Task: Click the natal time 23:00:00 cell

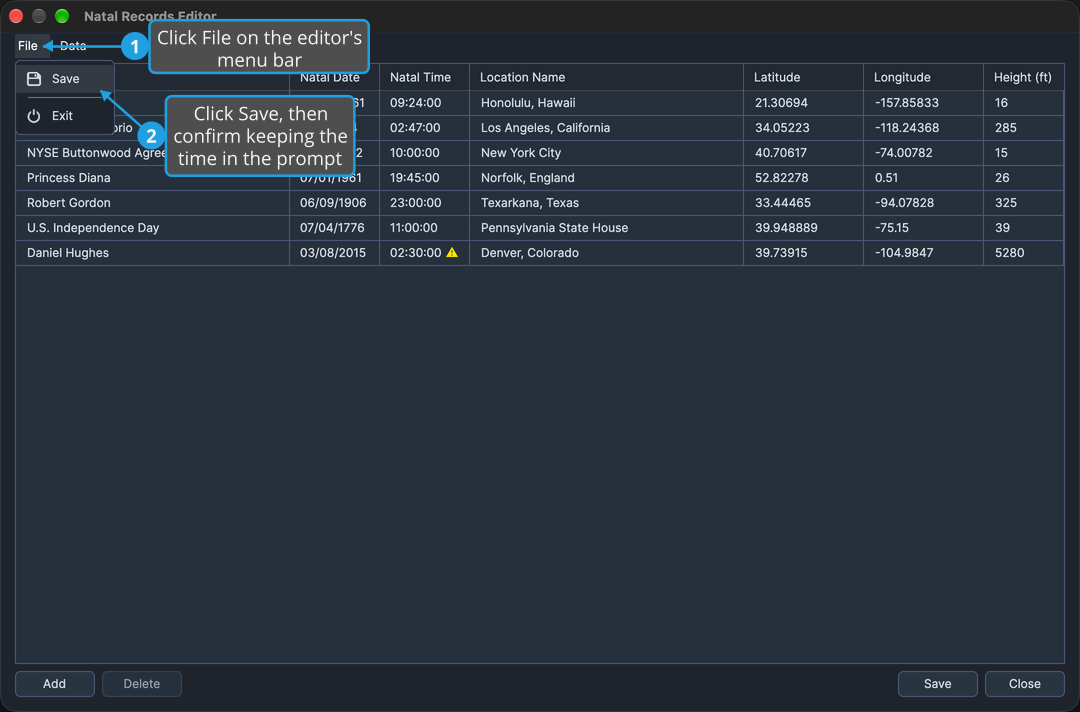Action: pyautogui.click(x=424, y=203)
